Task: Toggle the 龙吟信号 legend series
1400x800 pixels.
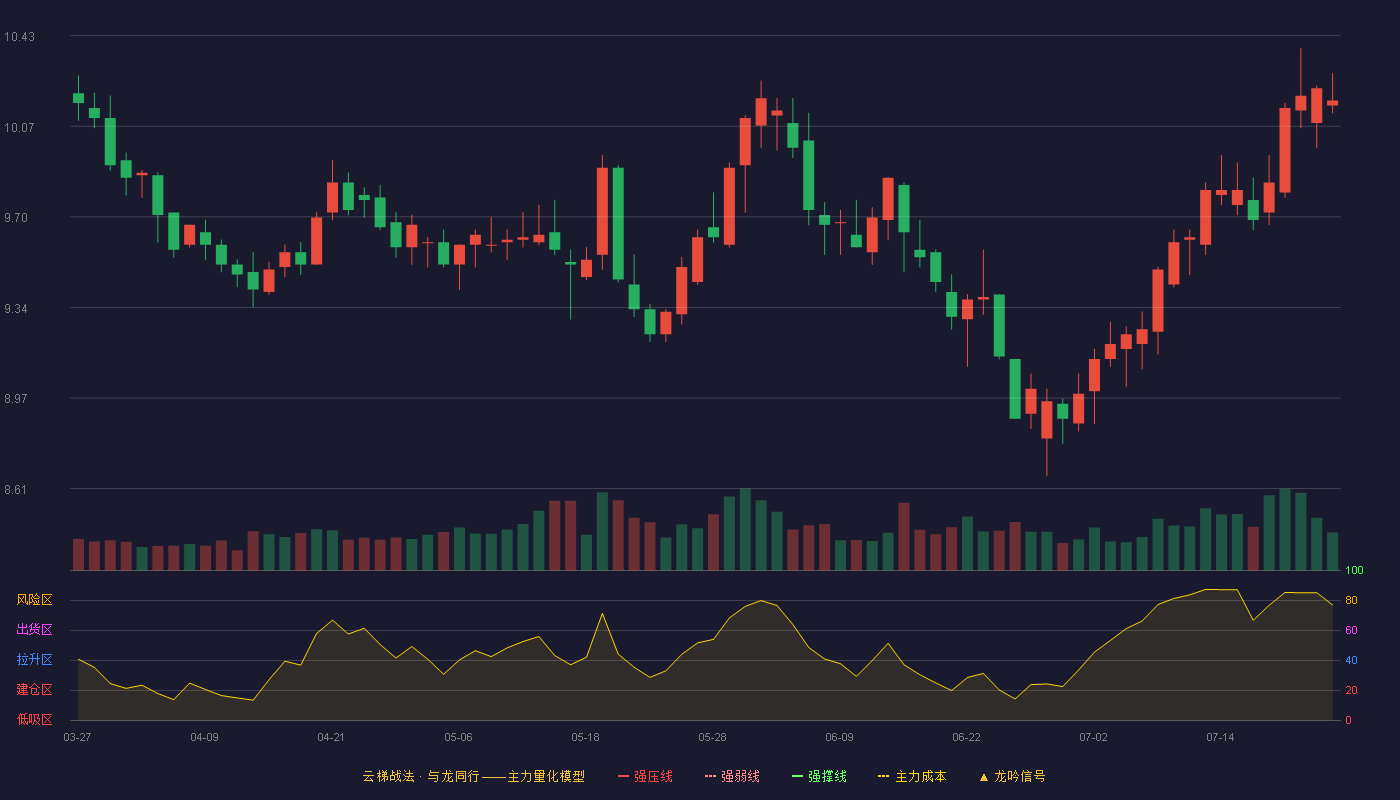Action: pos(1012,776)
